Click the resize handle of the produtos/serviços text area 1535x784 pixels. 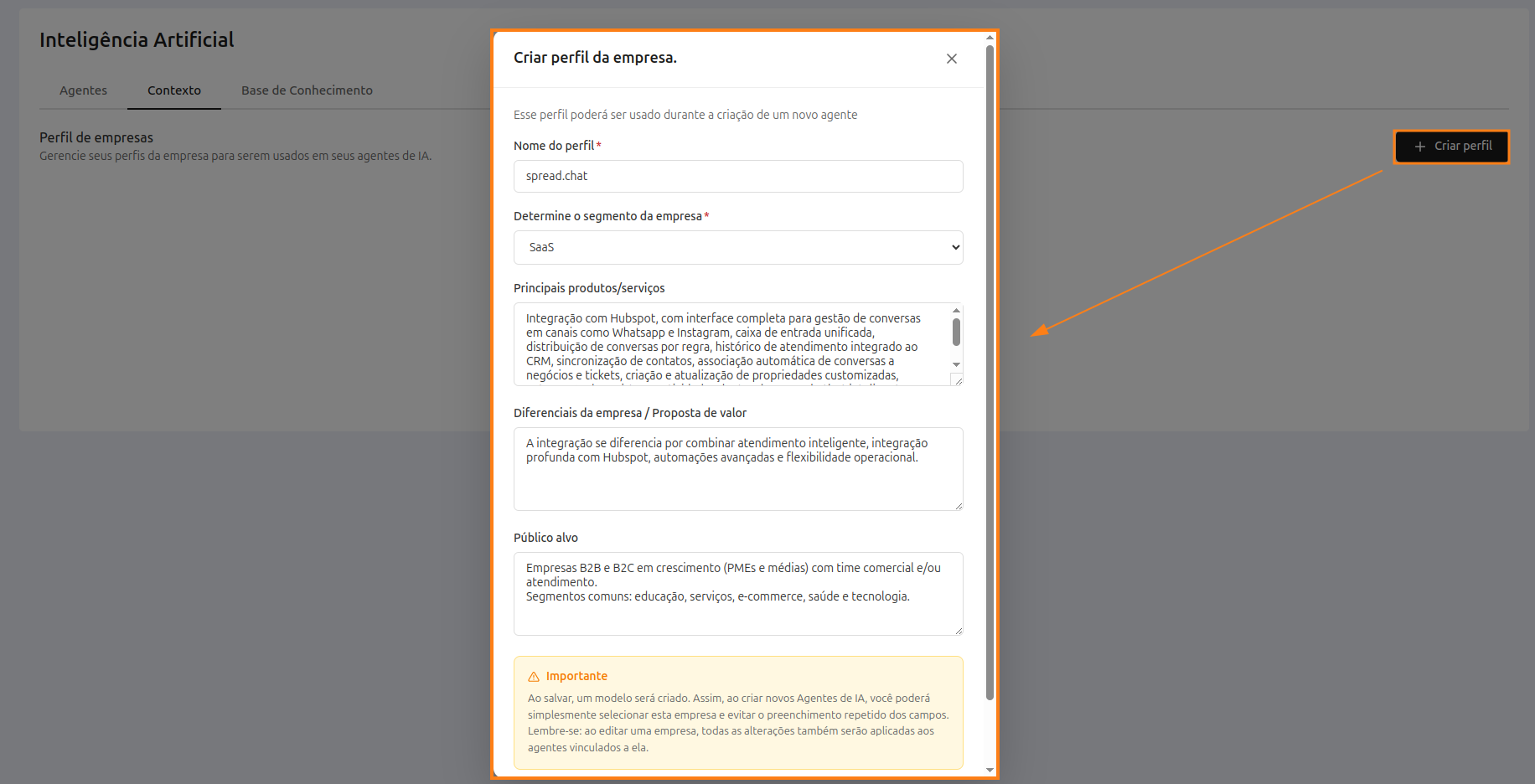coord(958,380)
